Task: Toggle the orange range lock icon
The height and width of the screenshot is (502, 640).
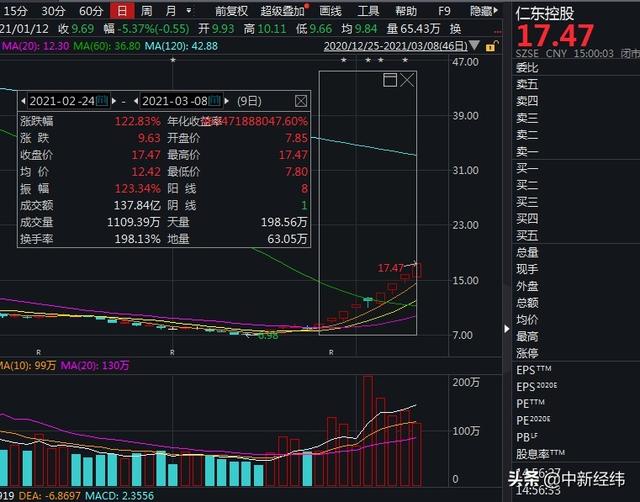Action: [491, 46]
